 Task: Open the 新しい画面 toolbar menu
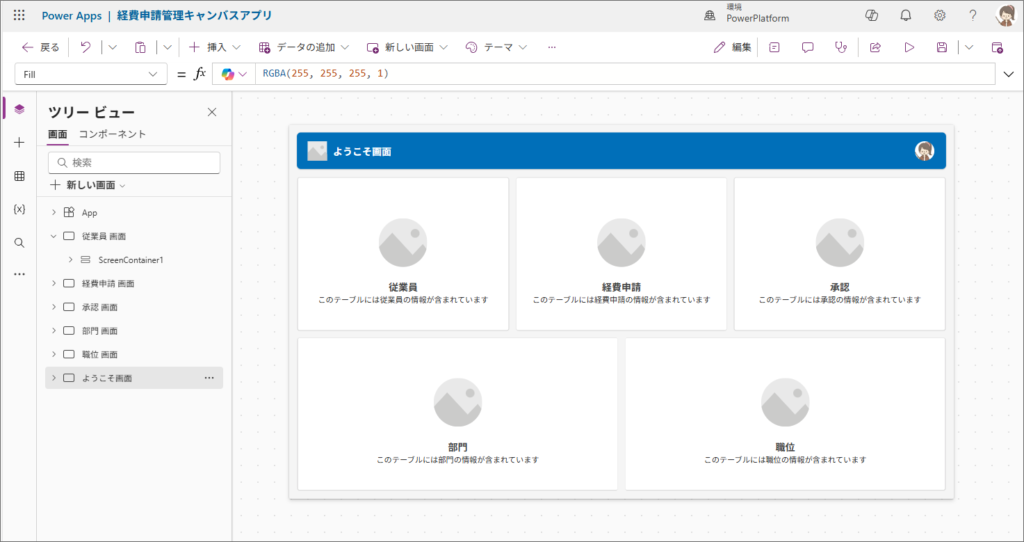point(407,47)
